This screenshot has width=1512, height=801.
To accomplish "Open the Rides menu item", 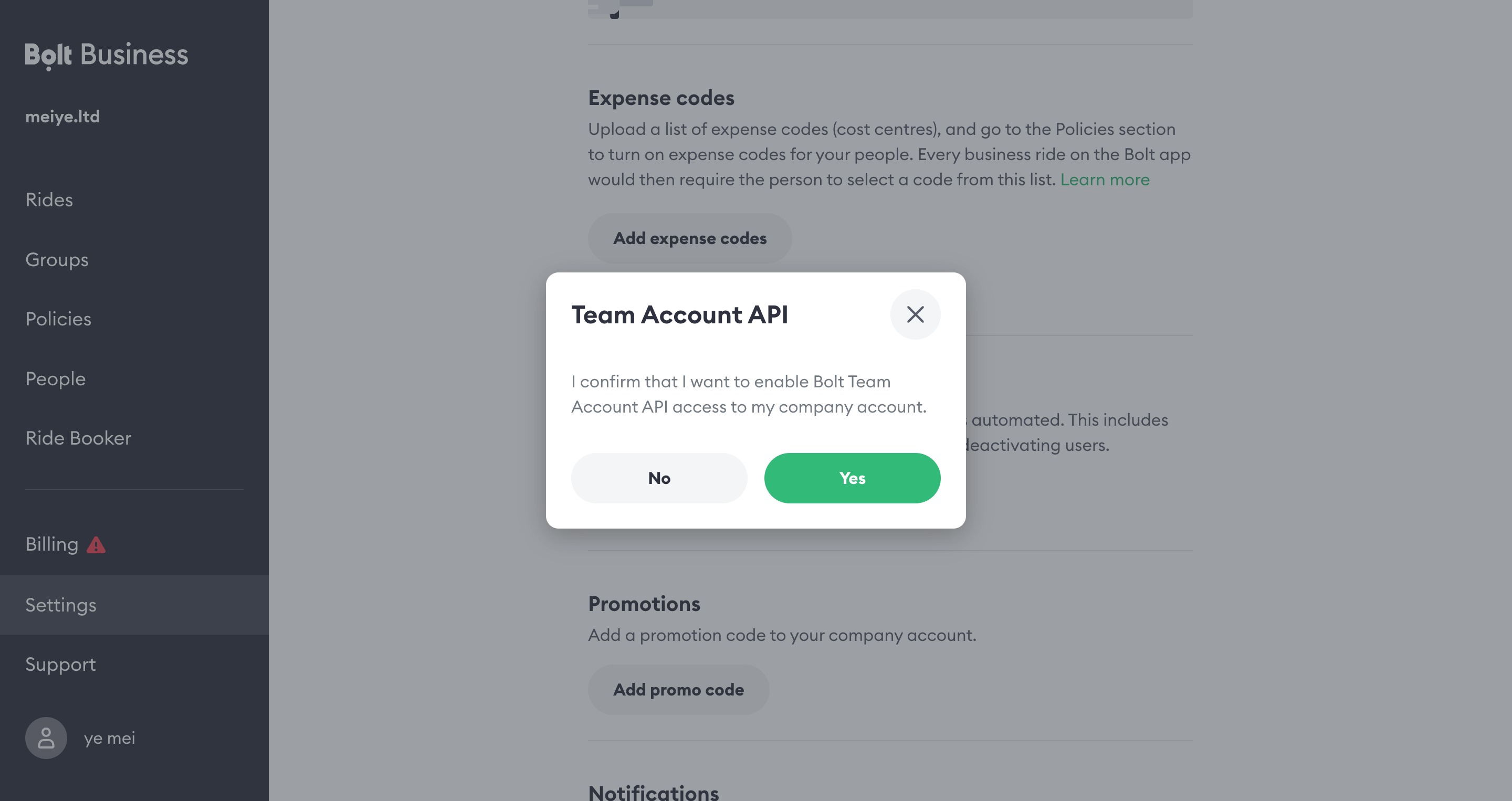I will tap(49, 199).
